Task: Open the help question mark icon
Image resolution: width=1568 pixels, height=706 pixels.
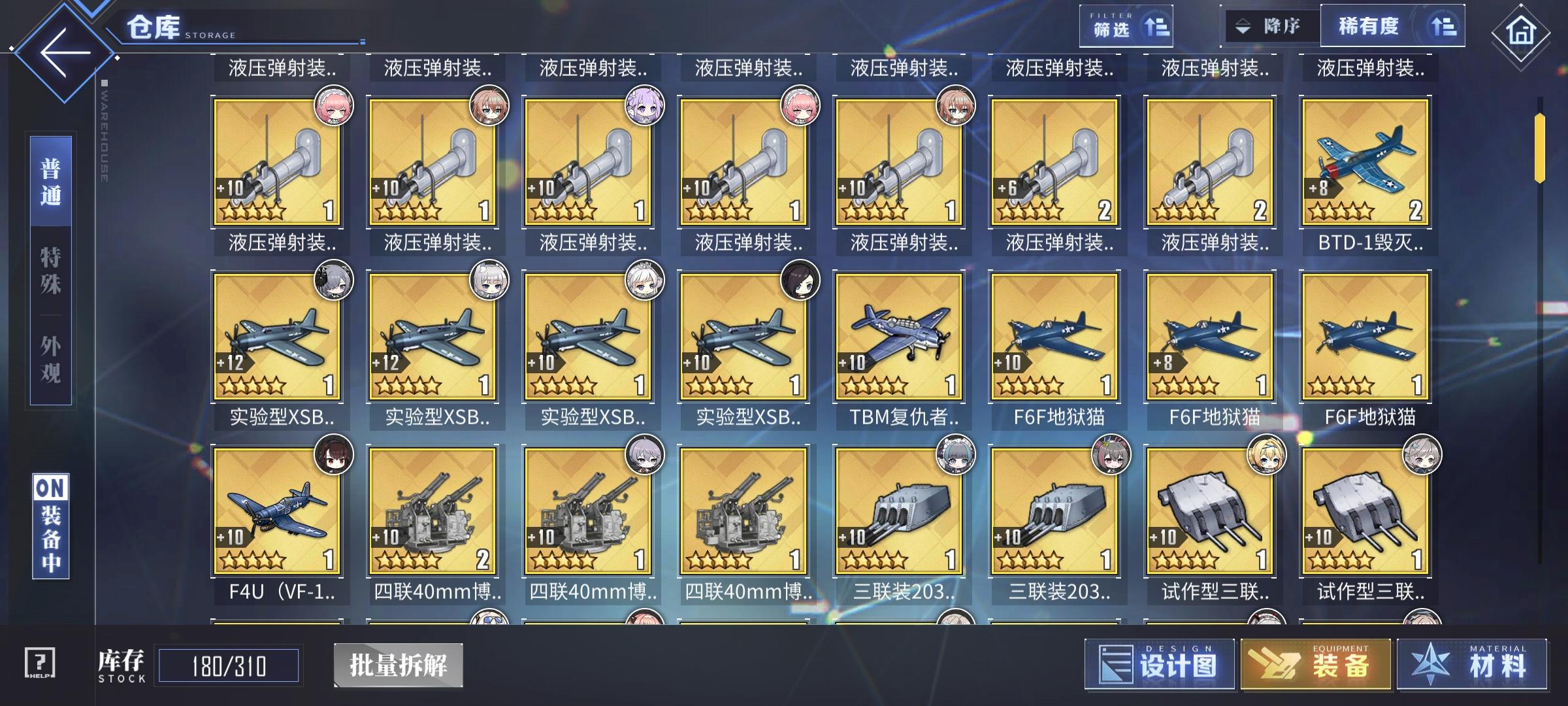Action: pos(40,664)
